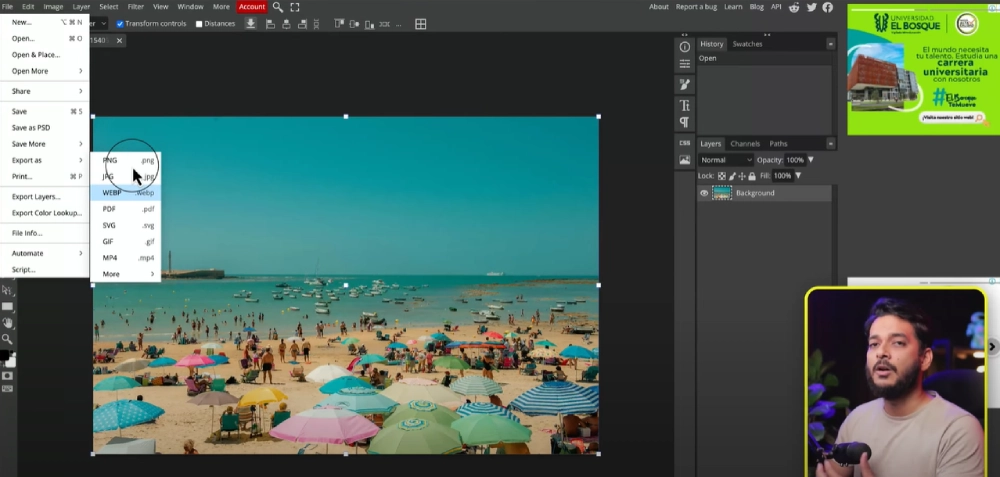Select the Path Select tool
This screenshot has width=1000, height=477.
(x=7, y=291)
